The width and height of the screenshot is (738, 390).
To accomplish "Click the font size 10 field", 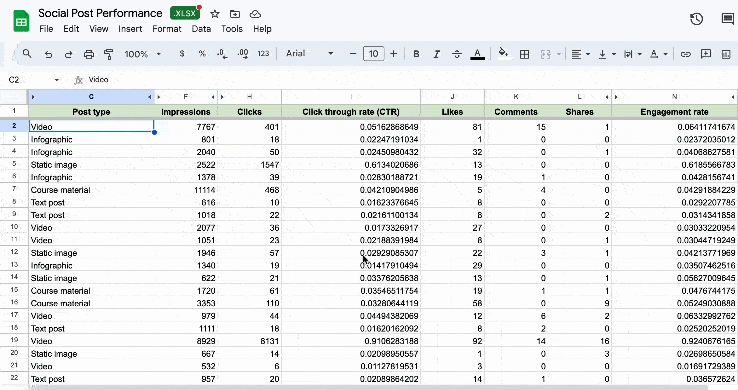I will 373,54.
